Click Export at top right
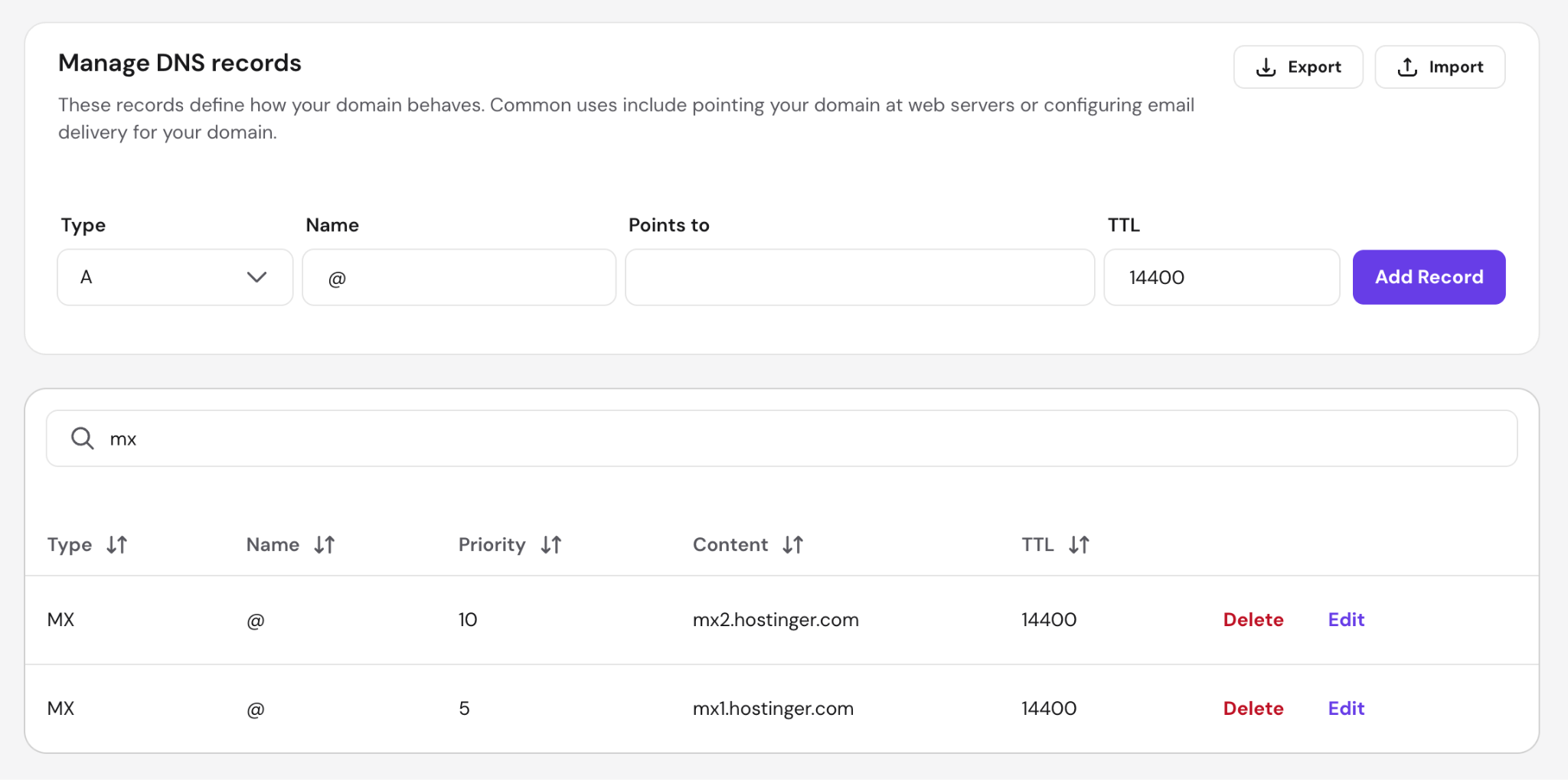The height and width of the screenshot is (780, 1568). pos(1298,67)
